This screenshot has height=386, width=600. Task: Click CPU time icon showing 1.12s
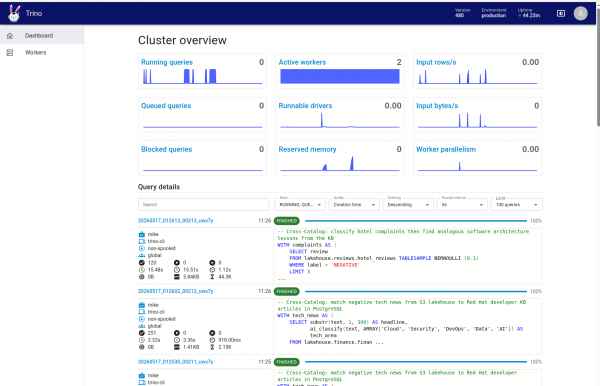(x=212, y=270)
